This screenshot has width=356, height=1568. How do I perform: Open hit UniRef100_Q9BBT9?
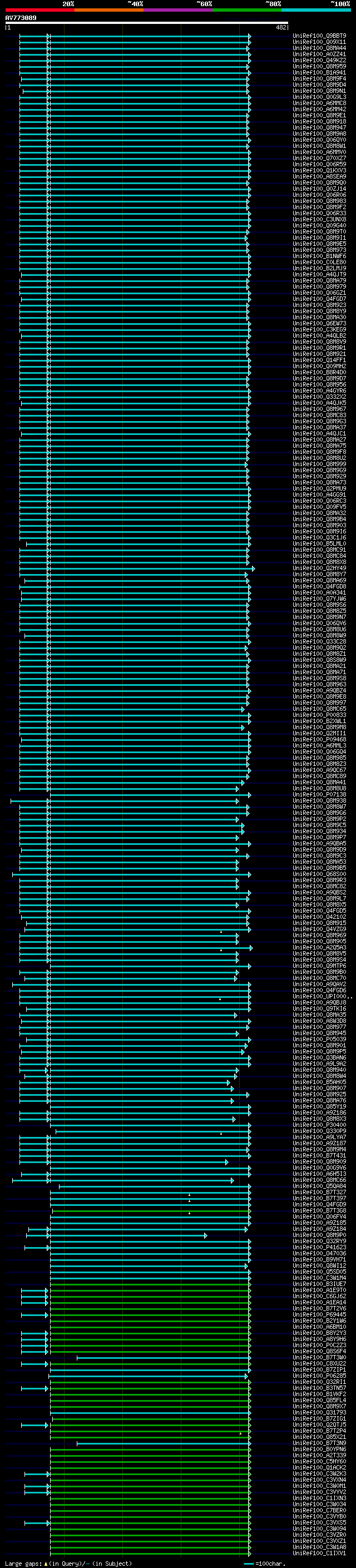[319, 36]
